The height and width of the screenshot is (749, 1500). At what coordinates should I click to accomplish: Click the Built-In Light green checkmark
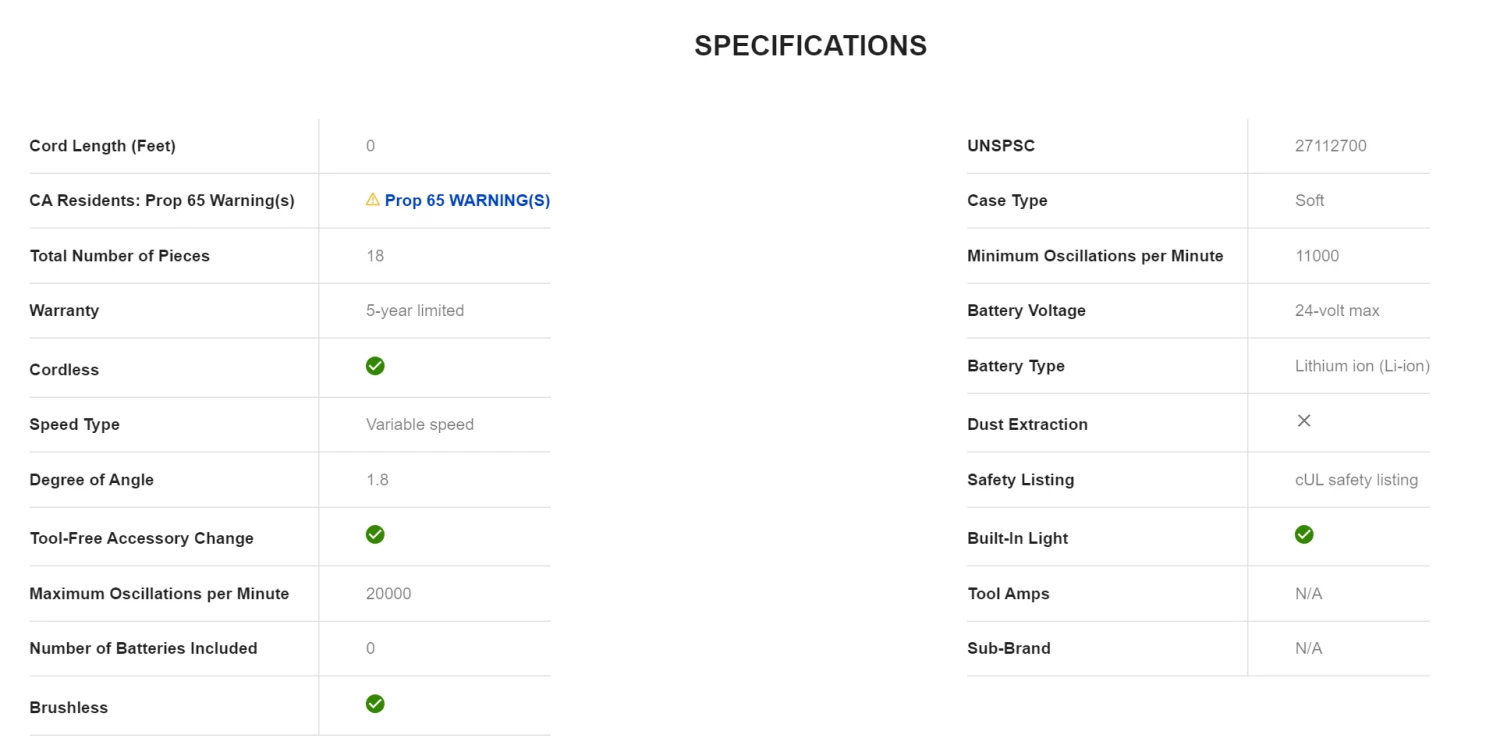point(1304,535)
